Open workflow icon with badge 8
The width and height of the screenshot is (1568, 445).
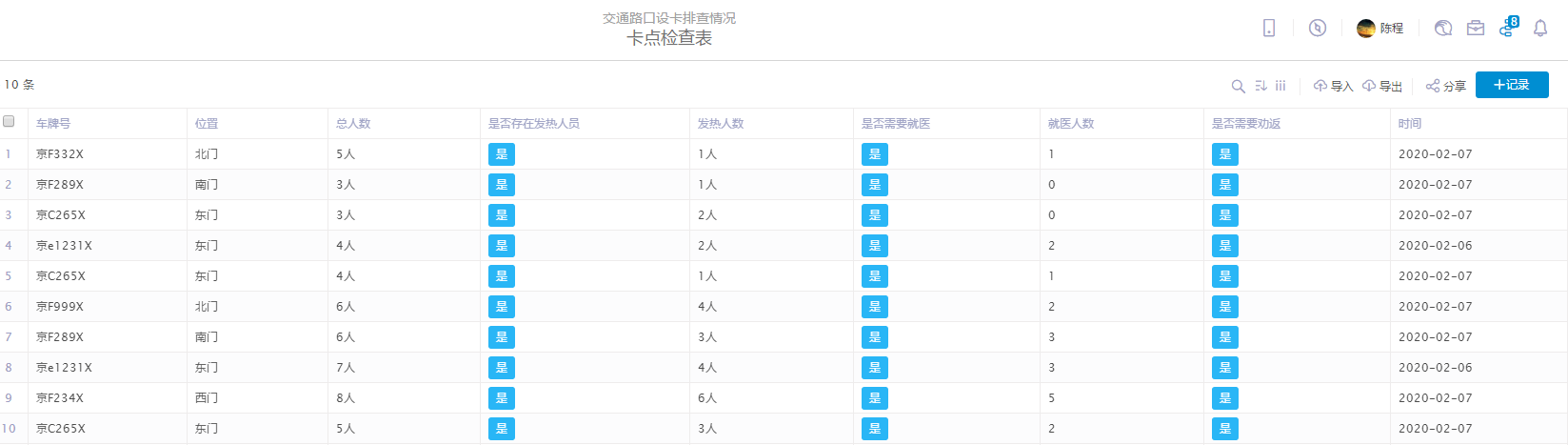tap(1508, 27)
